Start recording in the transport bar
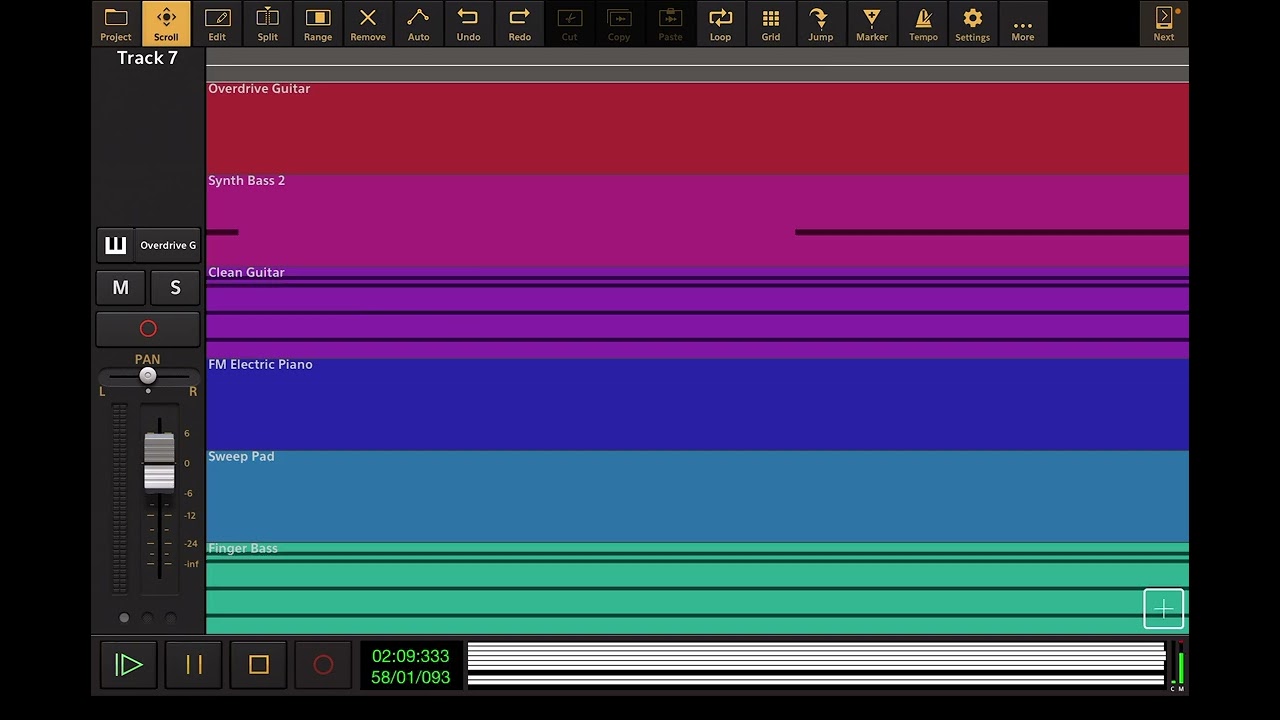The image size is (1280, 720). 323,665
